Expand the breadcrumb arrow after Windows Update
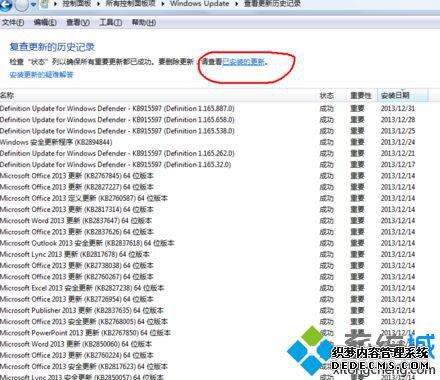Image resolution: width=440 pixels, height=380 pixels. [237, 4]
